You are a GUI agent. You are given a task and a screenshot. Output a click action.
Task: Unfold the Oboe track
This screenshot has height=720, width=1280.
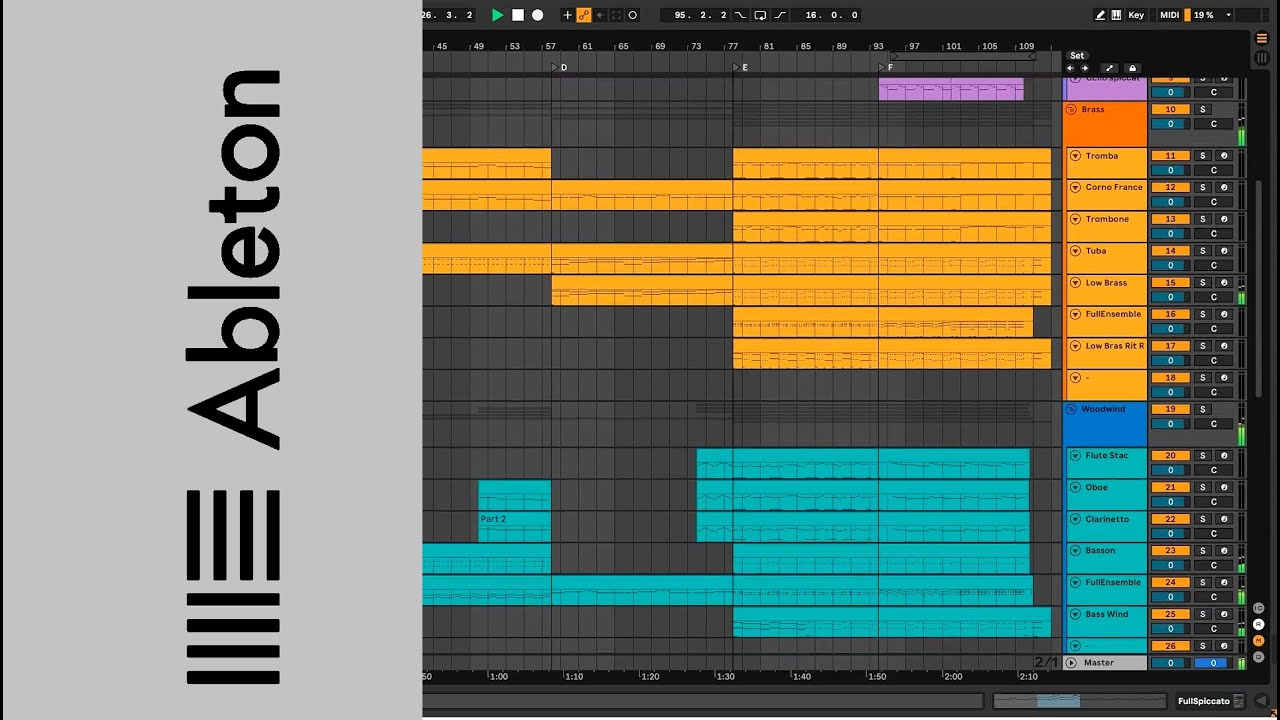[1075, 487]
